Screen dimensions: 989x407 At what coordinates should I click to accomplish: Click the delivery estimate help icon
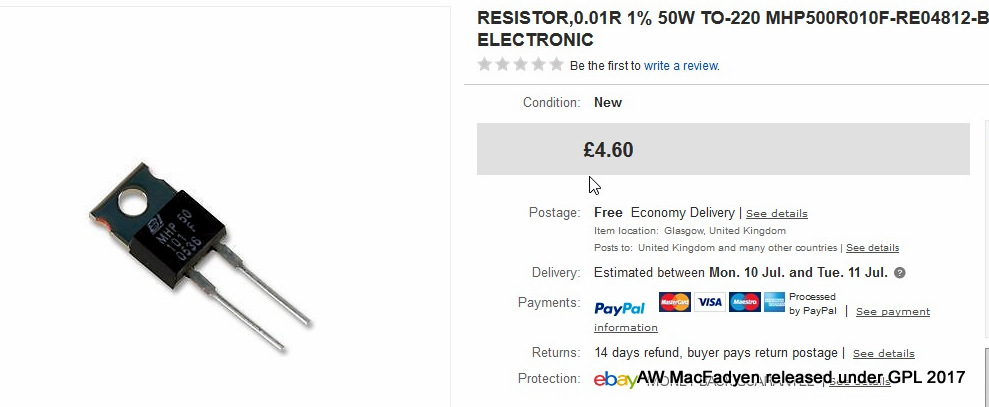coord(899,273)
